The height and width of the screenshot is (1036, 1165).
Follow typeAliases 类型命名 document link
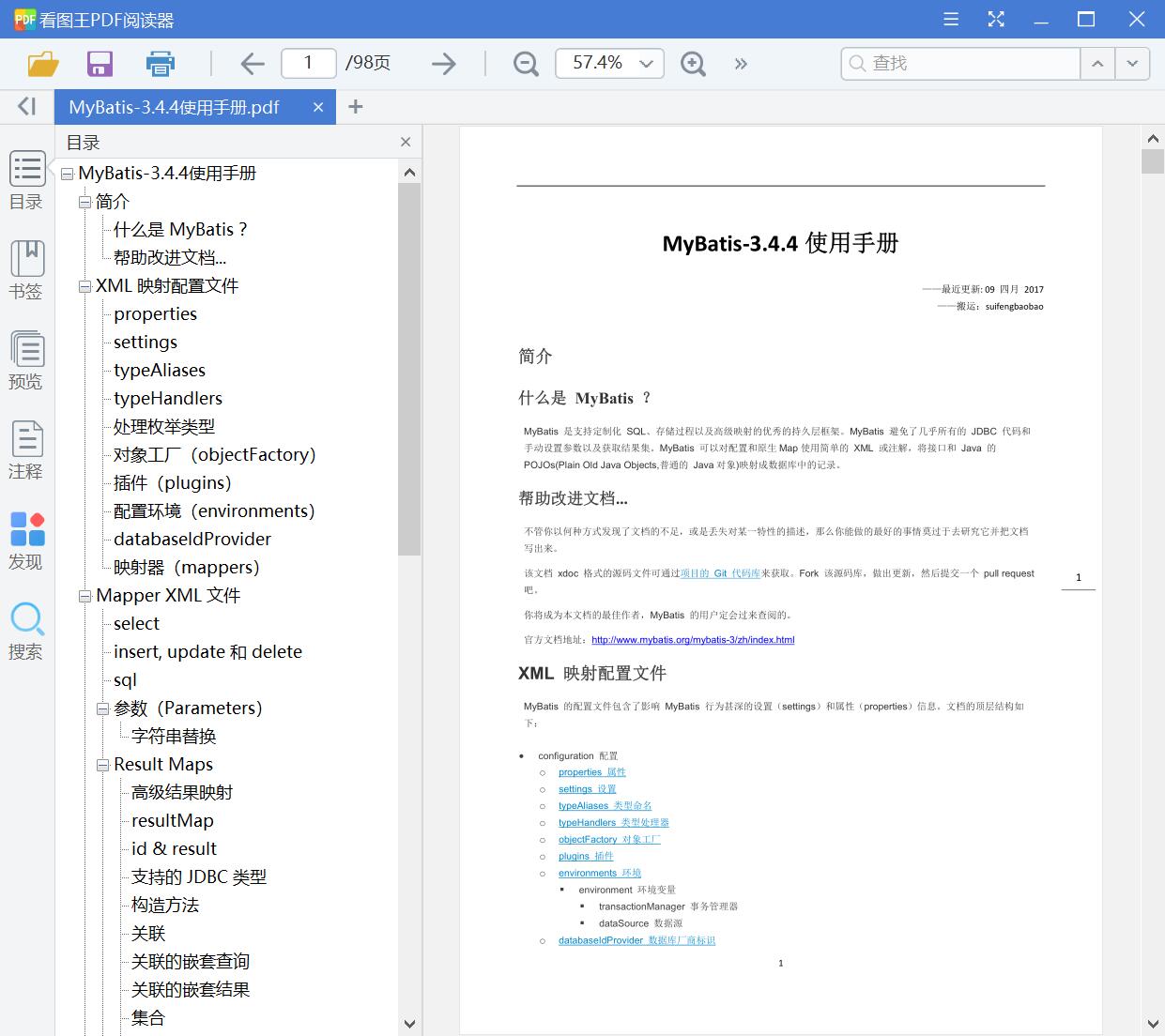pyautogui.click(x=605, y=806)
